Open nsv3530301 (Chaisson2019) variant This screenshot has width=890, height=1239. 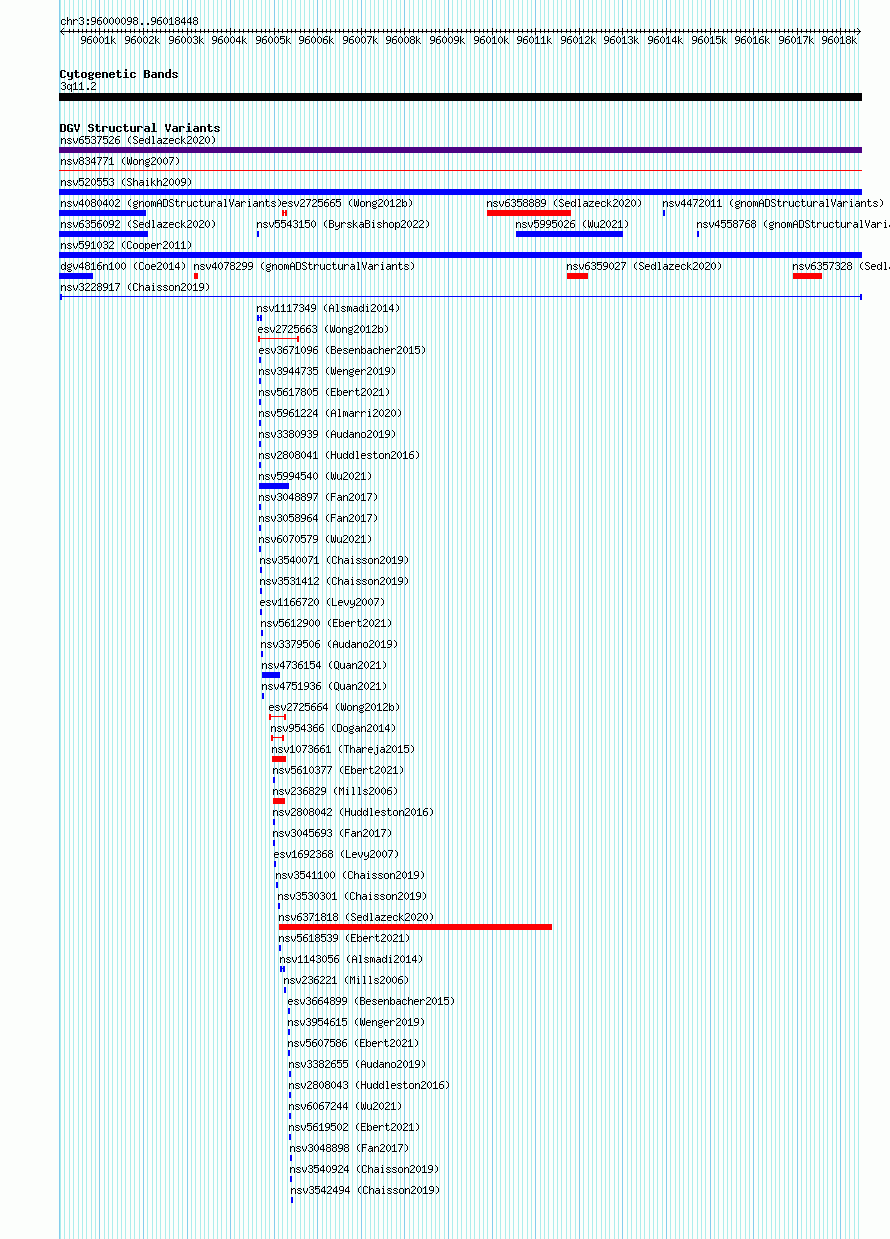point(352,896)
